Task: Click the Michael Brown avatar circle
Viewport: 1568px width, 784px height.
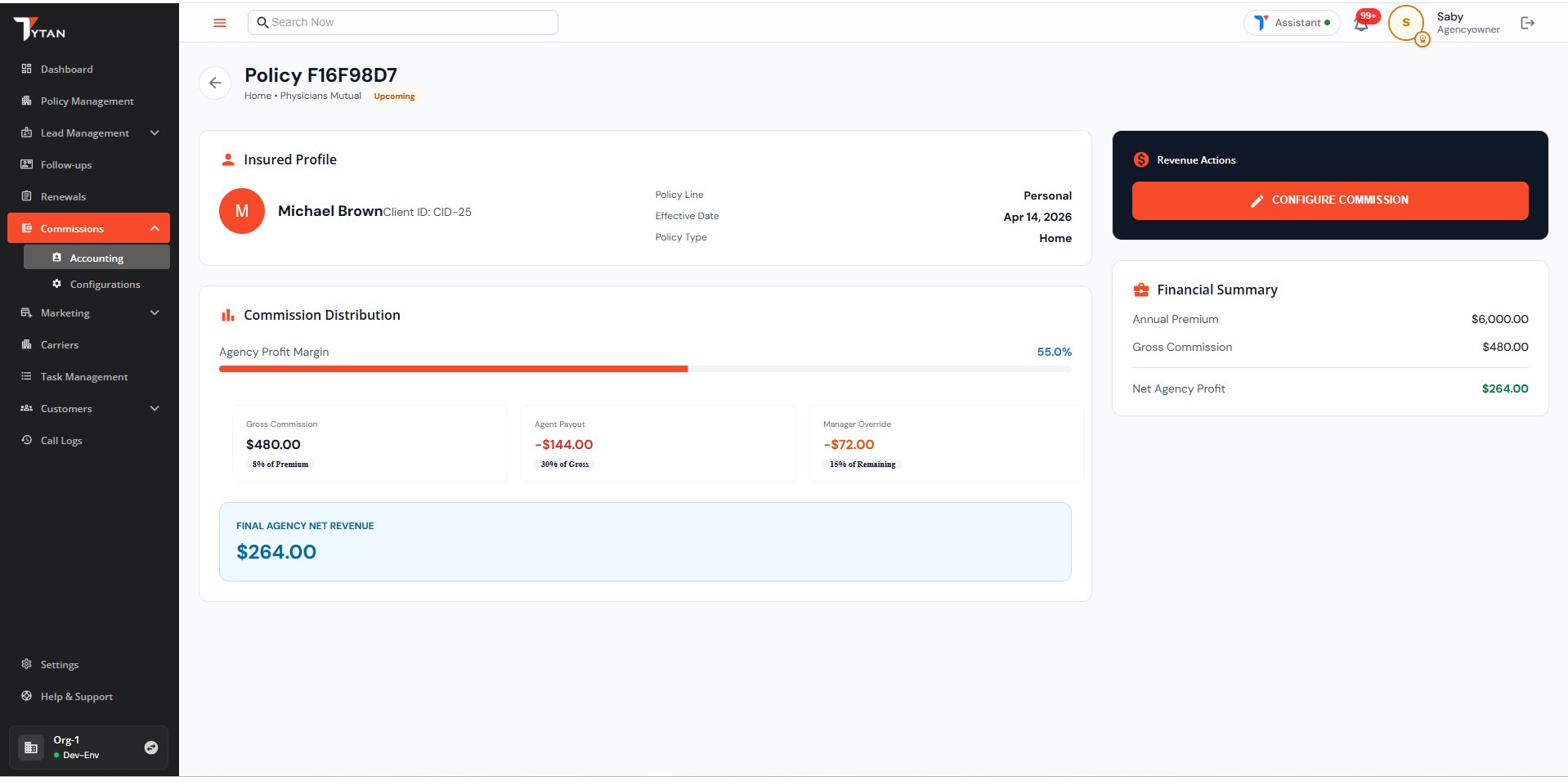Action: [242, 211]
